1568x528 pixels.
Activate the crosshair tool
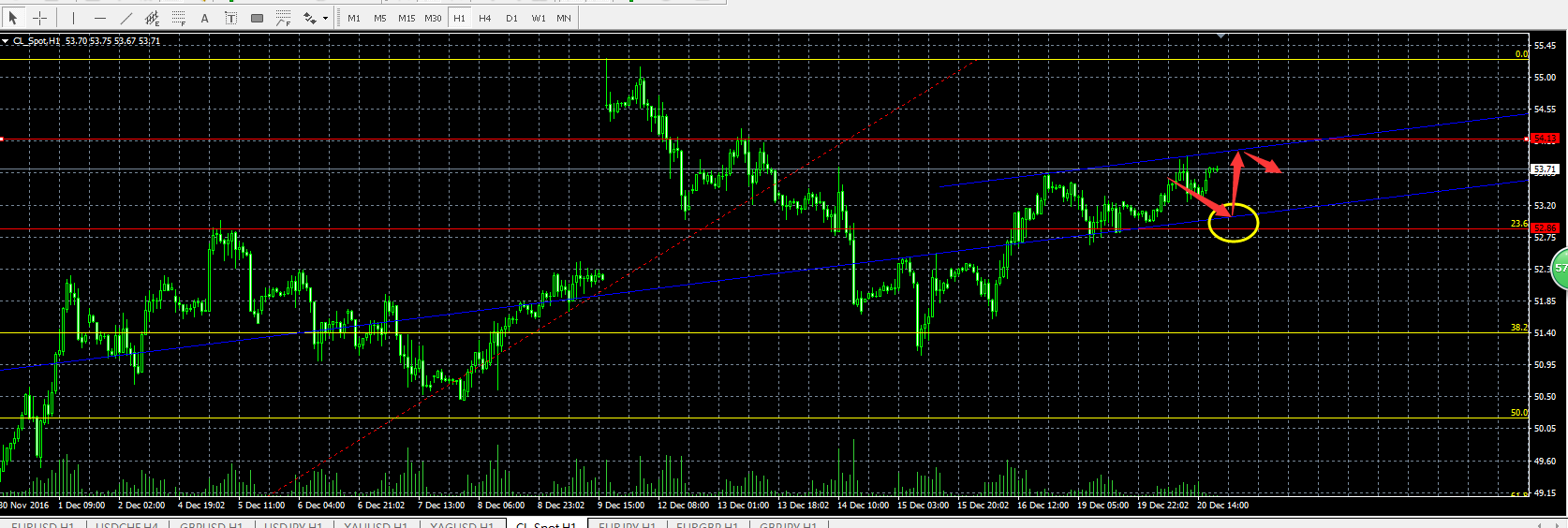point(39,18)
